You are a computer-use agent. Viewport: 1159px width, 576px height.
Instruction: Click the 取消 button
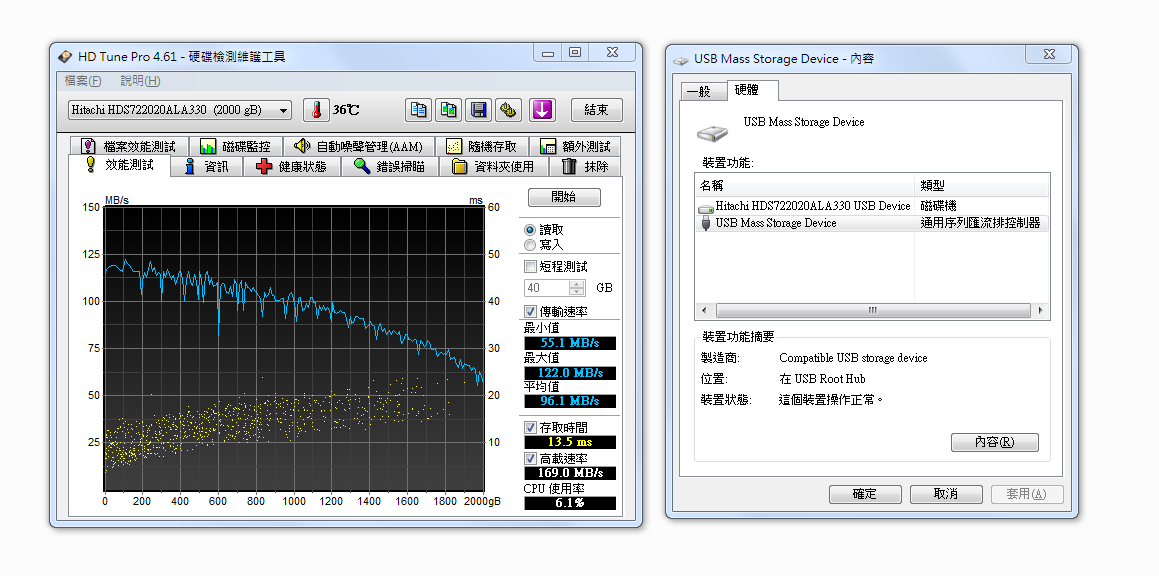coord(945,494)
